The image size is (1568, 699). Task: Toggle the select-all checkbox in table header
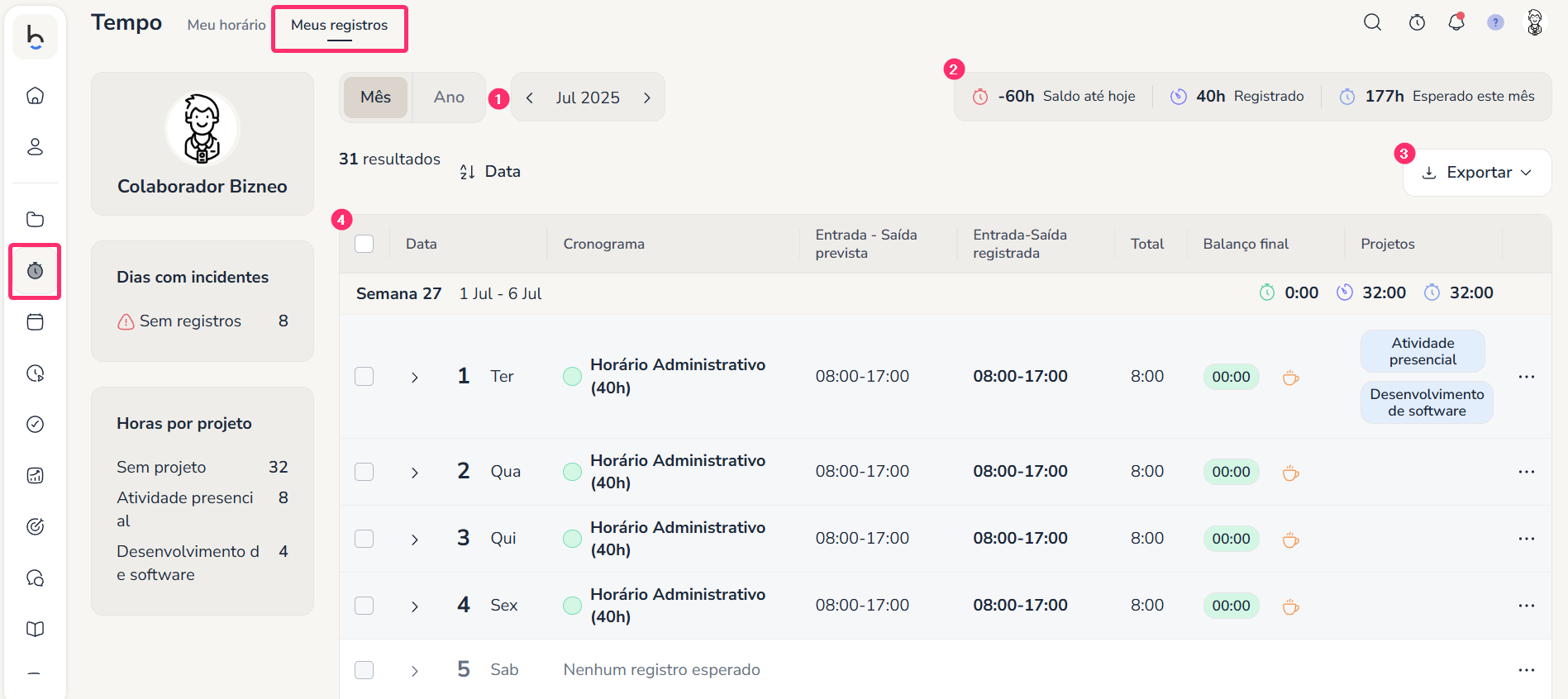[364, 244]
